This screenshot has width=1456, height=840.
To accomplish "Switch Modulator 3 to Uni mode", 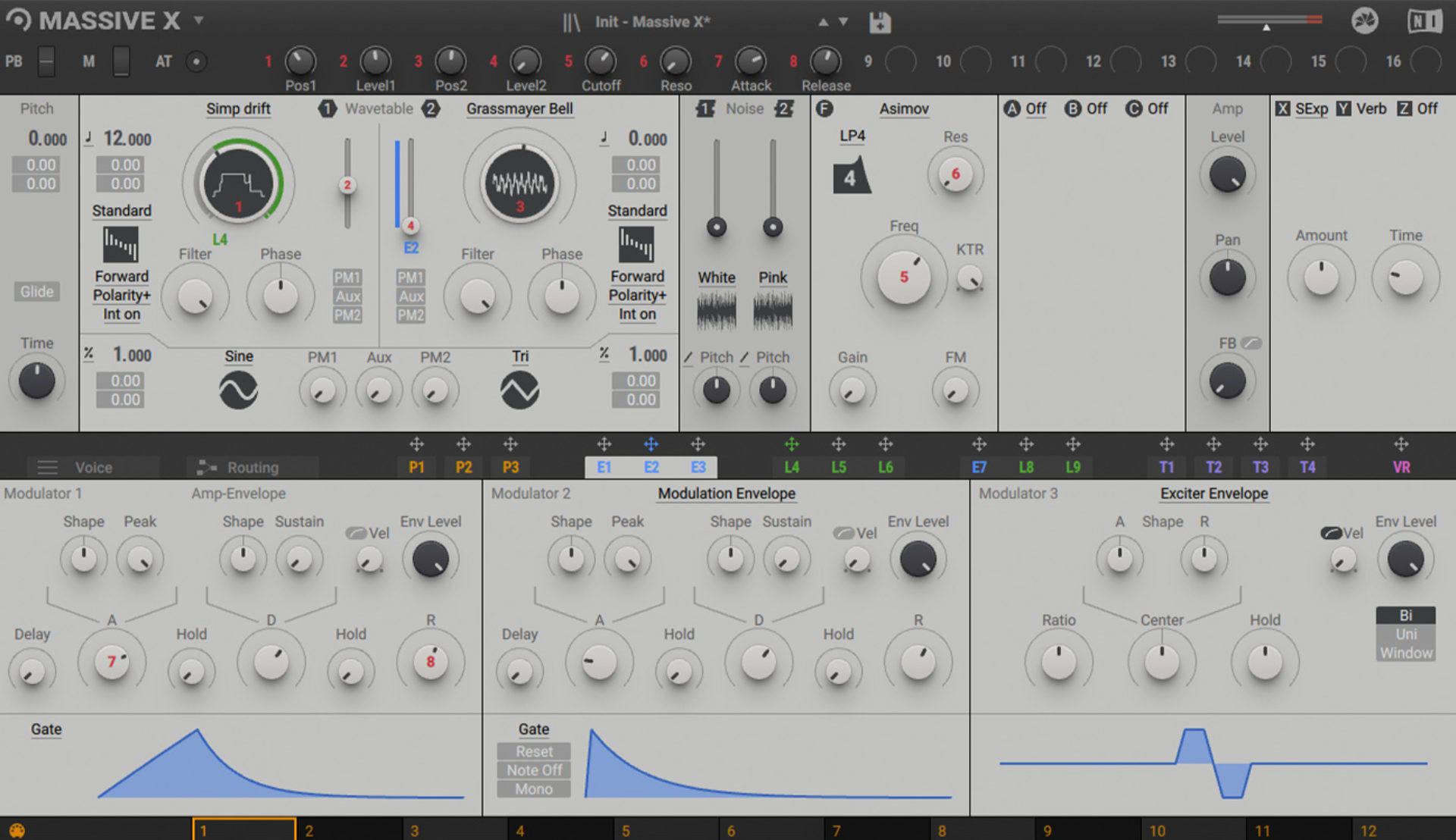I will (1405, 634).
